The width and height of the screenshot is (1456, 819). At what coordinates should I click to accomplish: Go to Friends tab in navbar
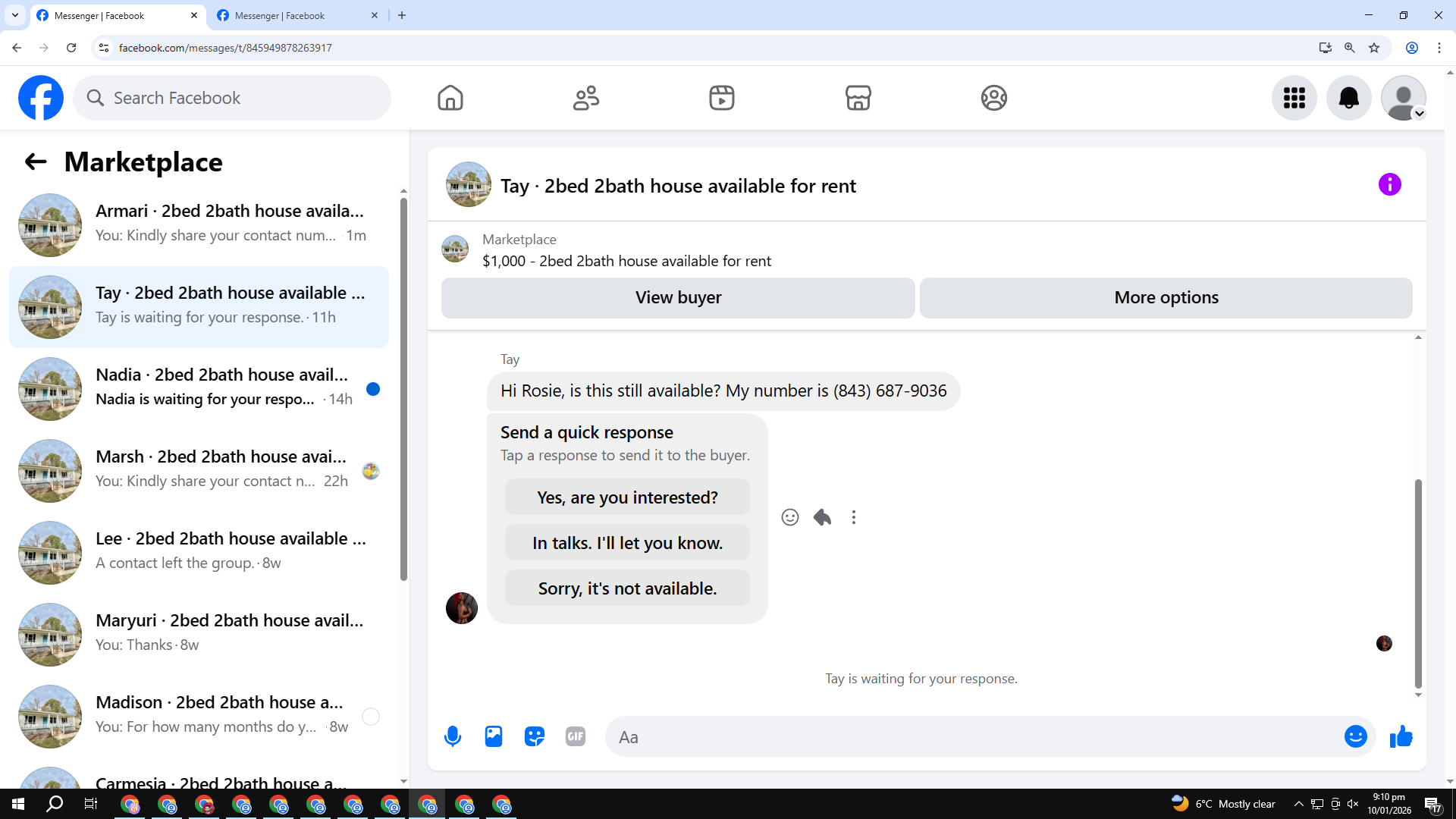(x=585, y=98)
